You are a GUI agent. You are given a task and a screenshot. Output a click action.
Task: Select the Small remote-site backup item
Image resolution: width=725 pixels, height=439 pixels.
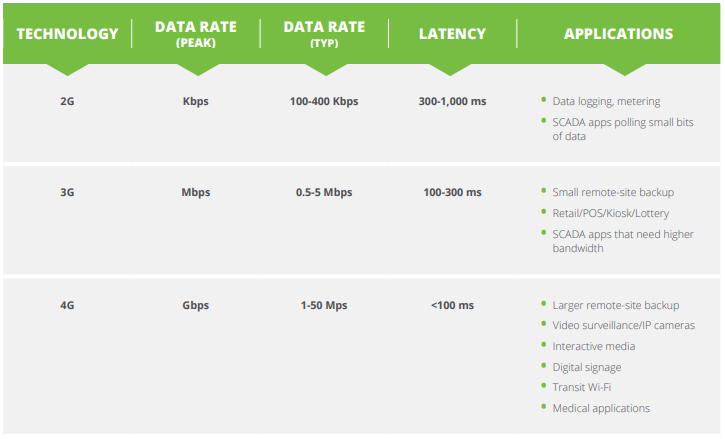pos(613,192)
